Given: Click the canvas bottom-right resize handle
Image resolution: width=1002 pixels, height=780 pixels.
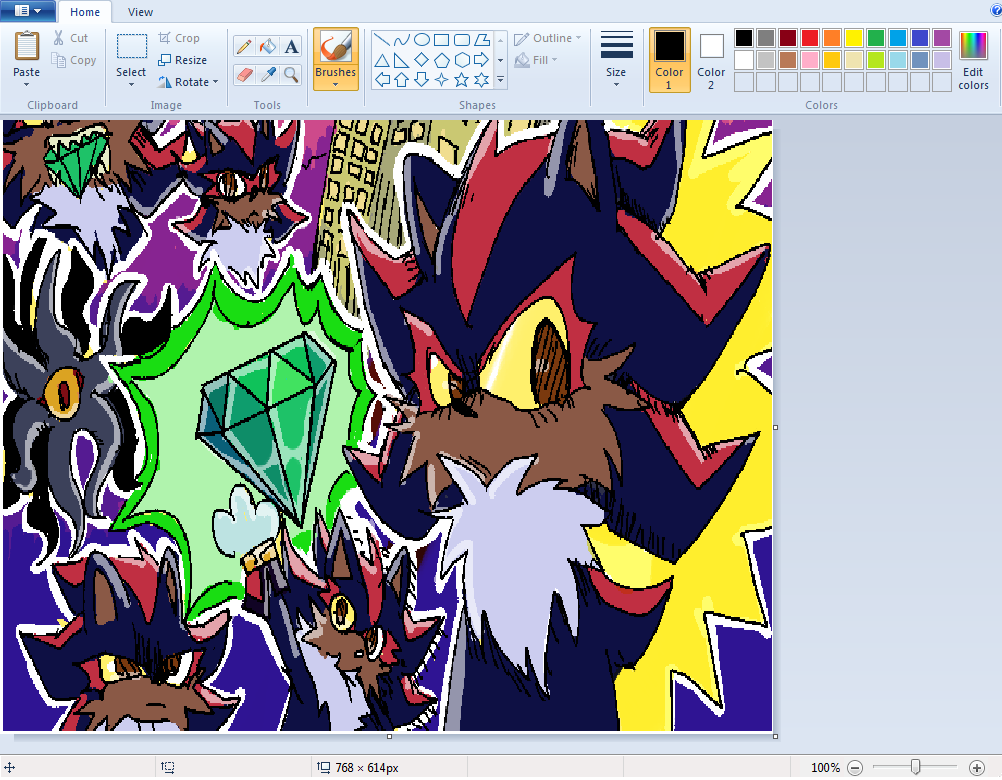Looking at the screenshot, I should pyautogui.click(x=775, y=736).
